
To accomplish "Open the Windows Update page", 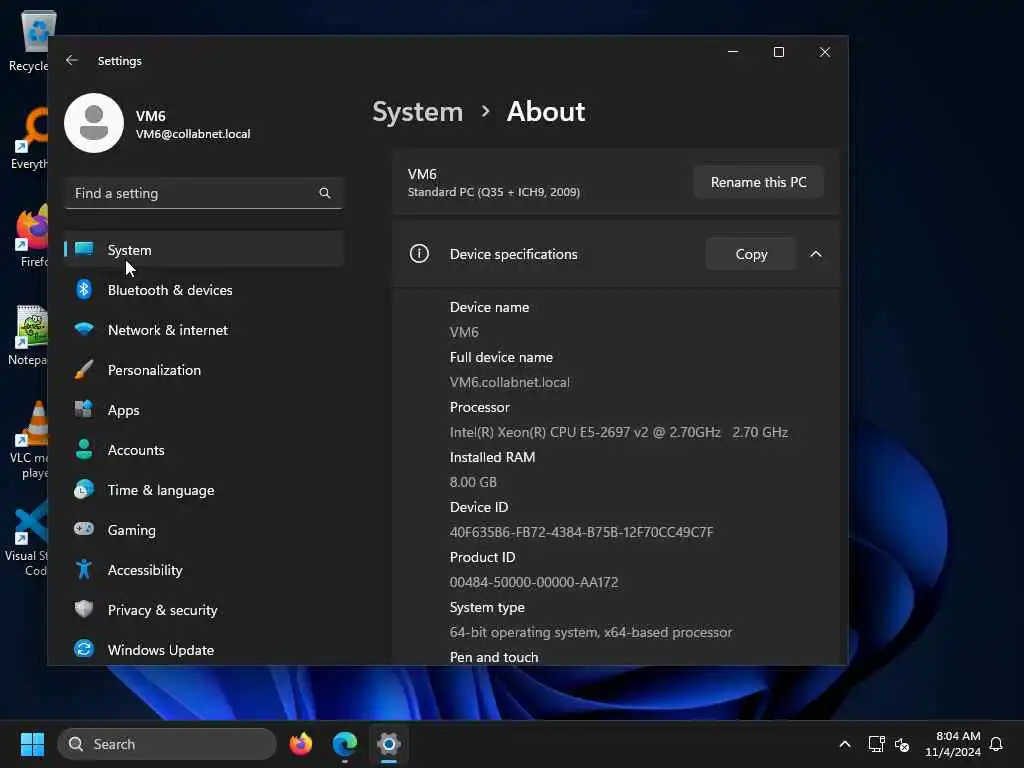I will coord(204,649).
